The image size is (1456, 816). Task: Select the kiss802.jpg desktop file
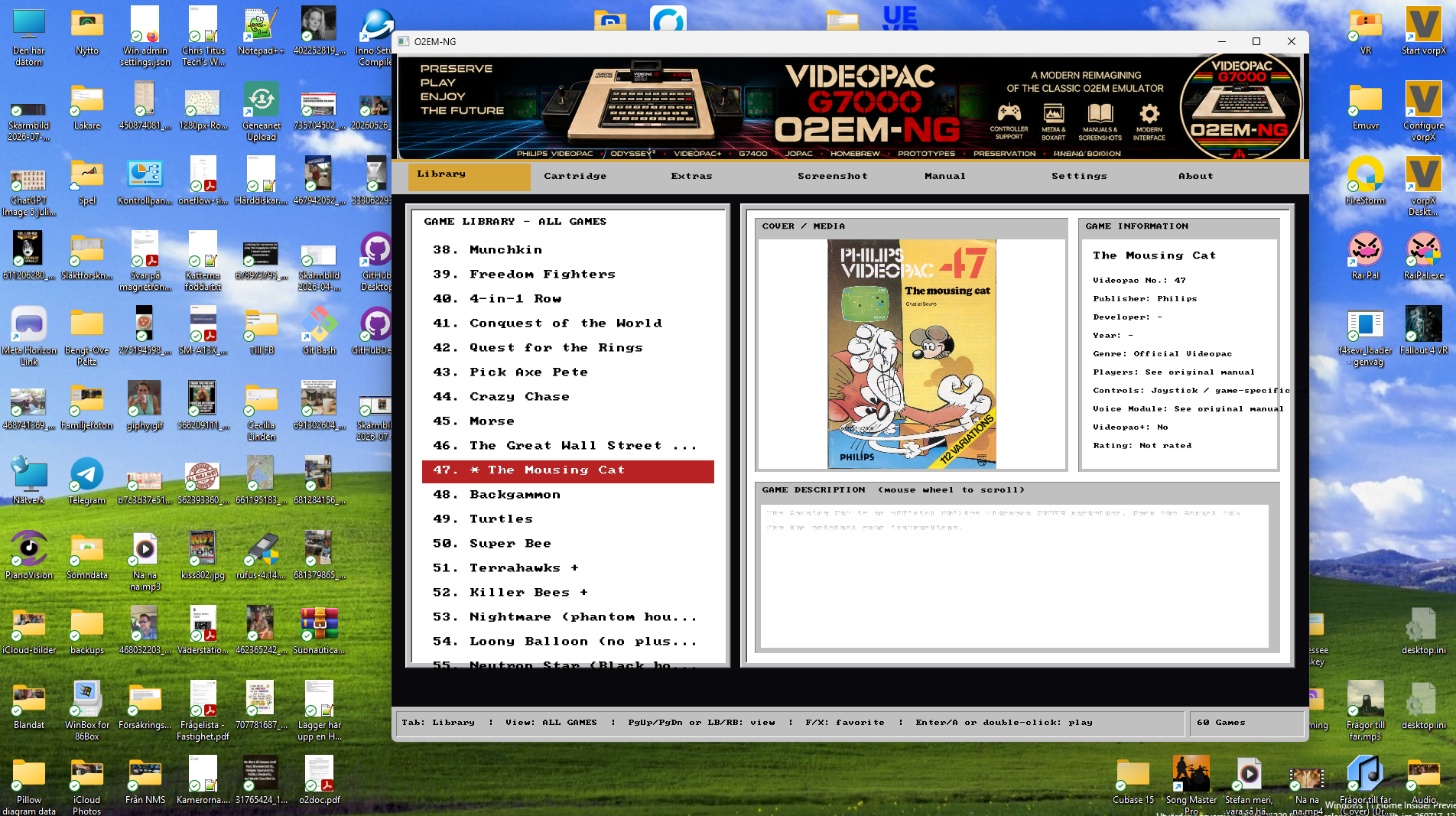[203, 557]
